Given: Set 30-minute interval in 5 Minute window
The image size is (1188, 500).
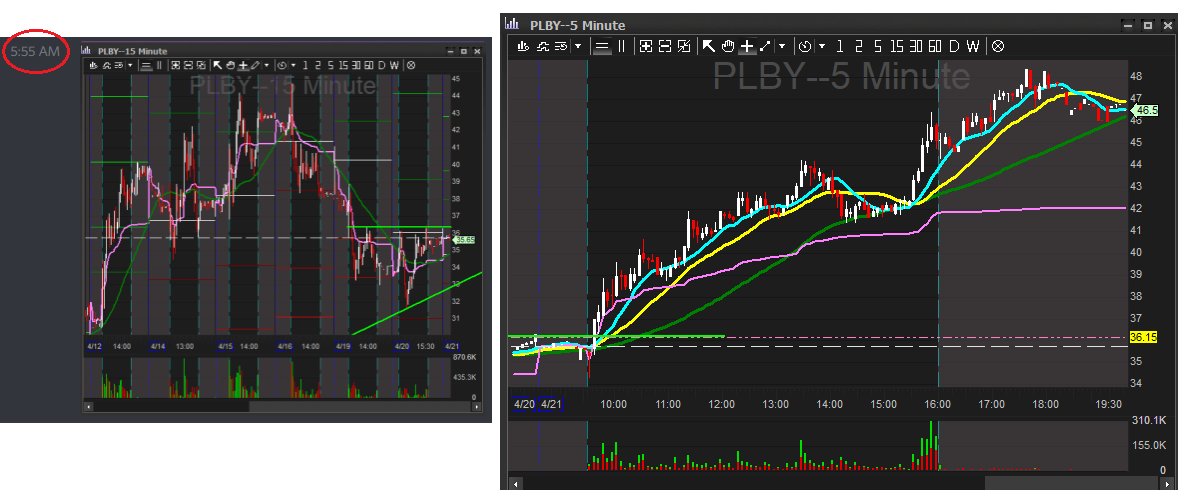Looking at the screenshot, I should tap(916, 46).
